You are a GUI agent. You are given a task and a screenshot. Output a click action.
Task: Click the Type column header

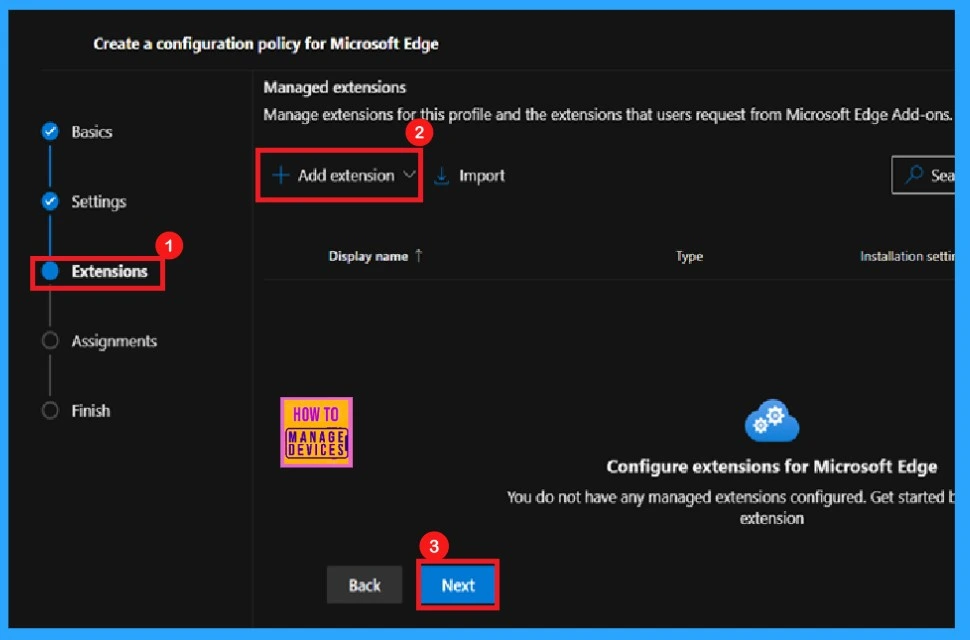tap(689, 256)
